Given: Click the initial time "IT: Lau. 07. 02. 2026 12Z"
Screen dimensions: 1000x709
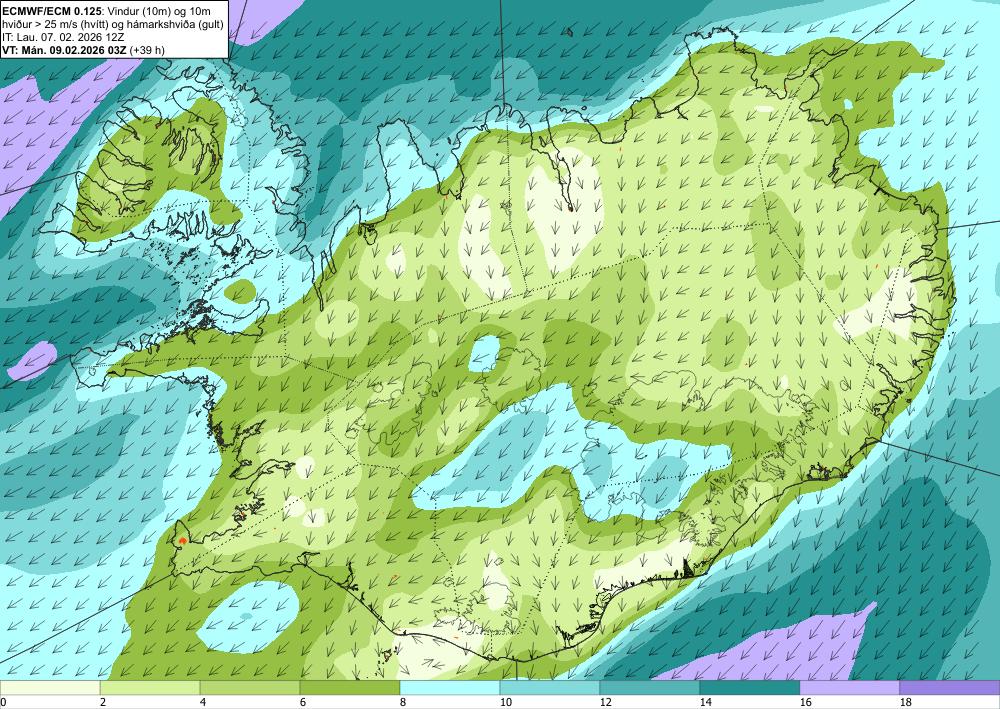Looking at the screenshot, I should click(x=63, y=36).
